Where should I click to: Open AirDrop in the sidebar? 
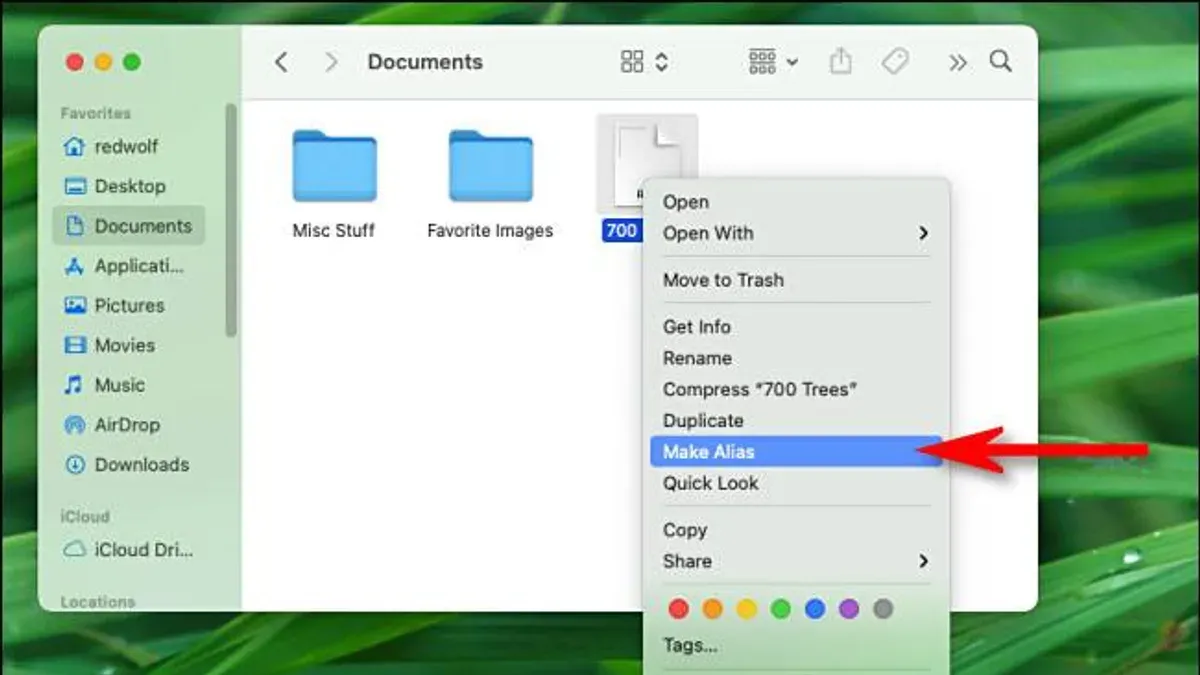point(128,425)
